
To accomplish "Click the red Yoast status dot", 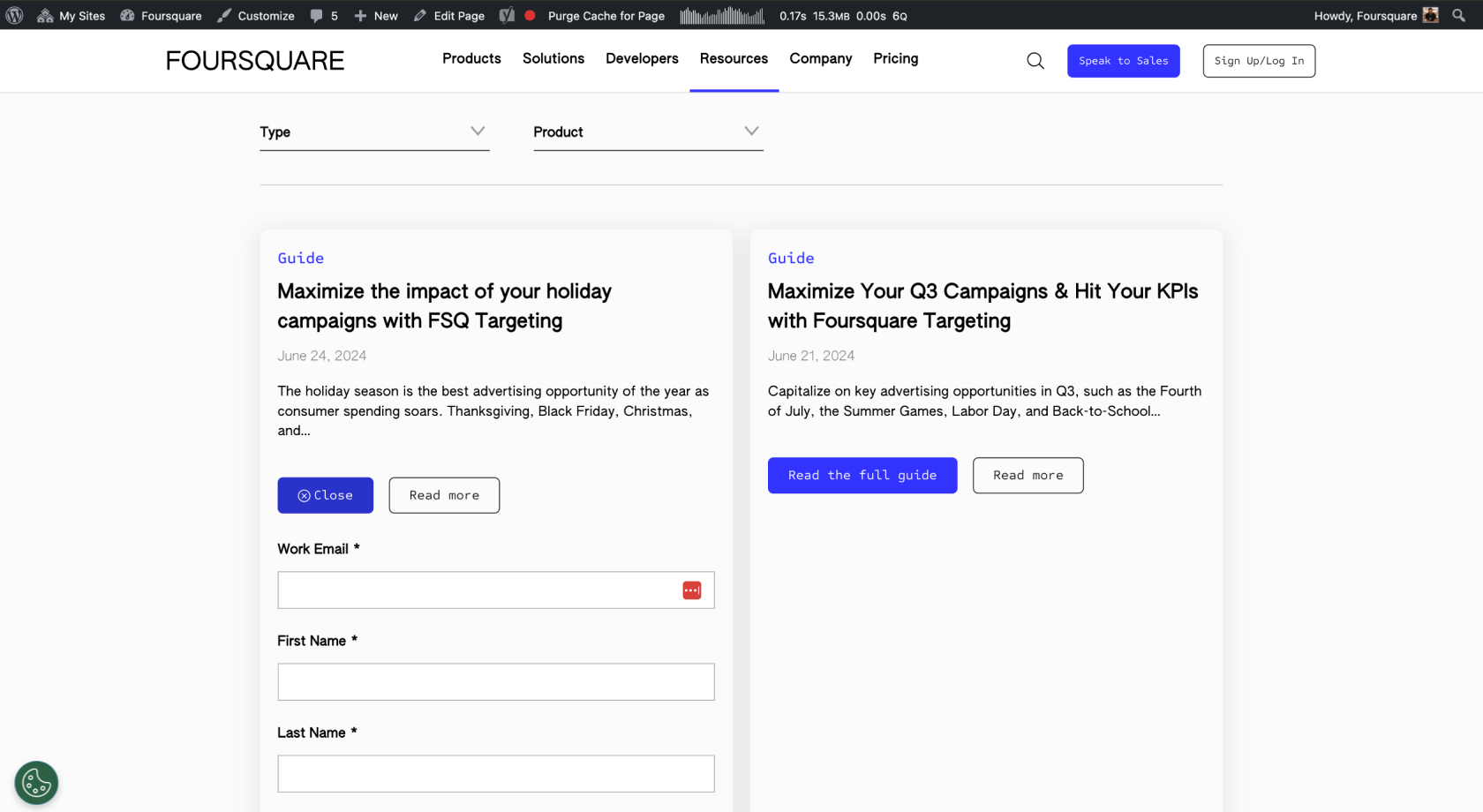I will (530, 15).
